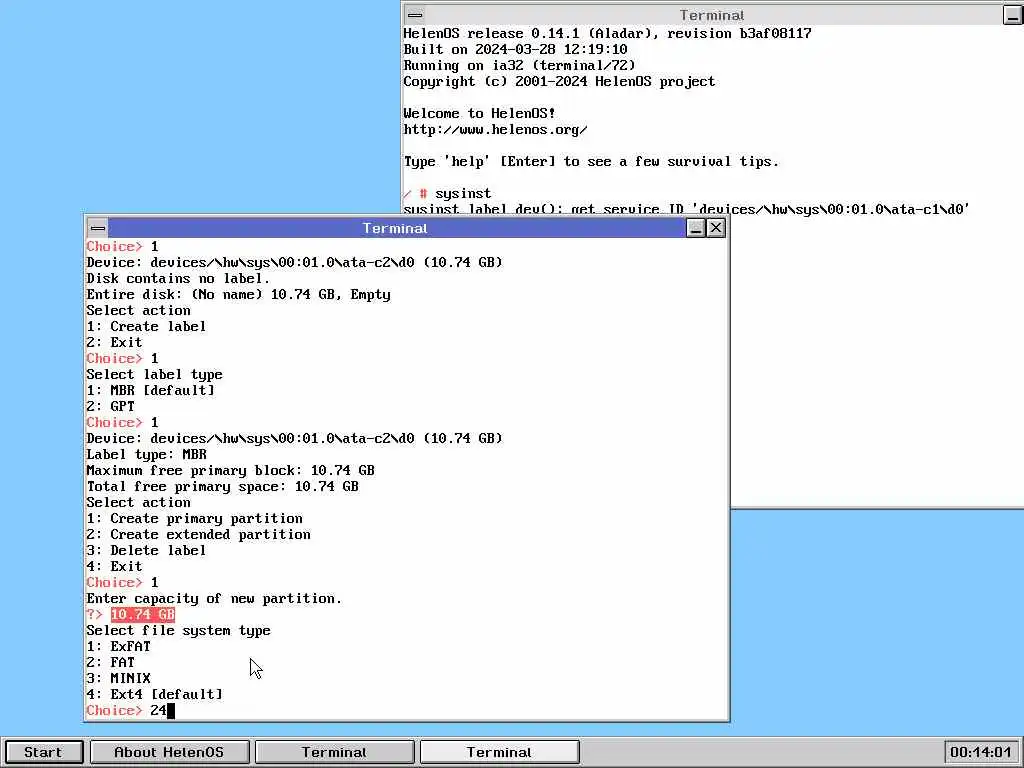This screenshot has height=768, width=1024.
Task: Click '1: MBR [default]' line
Action: point(150,391)
